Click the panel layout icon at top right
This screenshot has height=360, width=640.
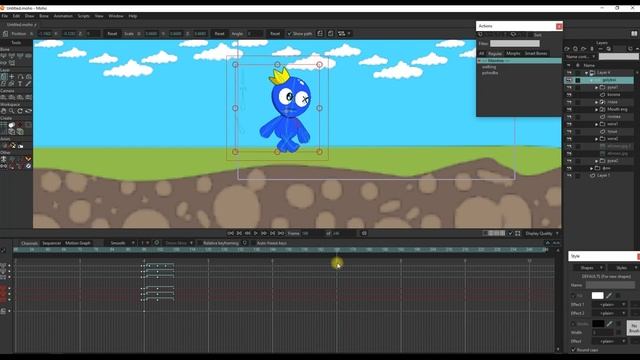pyautogui.click(x=634, y=33)
